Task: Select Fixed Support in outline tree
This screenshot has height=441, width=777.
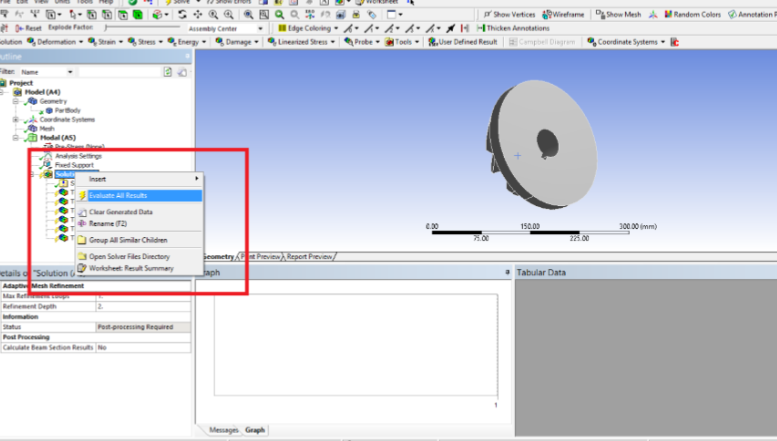Action: point(74,165)
